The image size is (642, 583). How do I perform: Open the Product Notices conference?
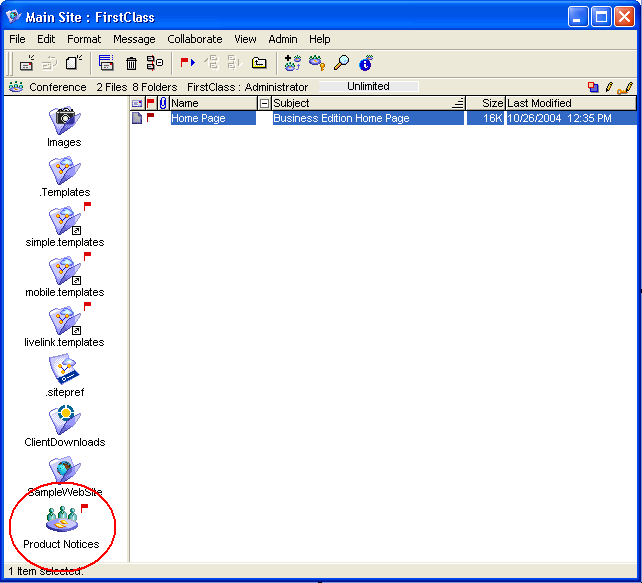coord(60,522)
